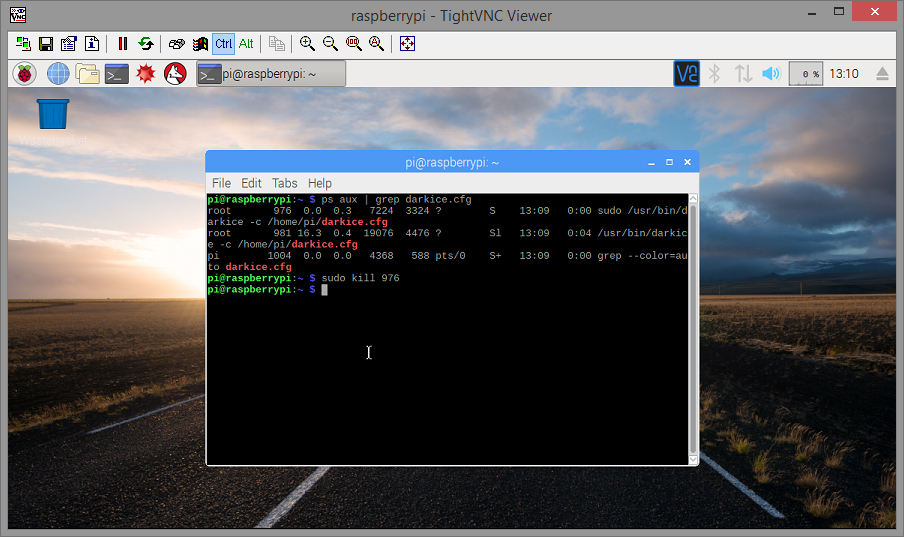
Task: Select pi@raspberrypi taskbar window button
Action: [x=271, y=74]
